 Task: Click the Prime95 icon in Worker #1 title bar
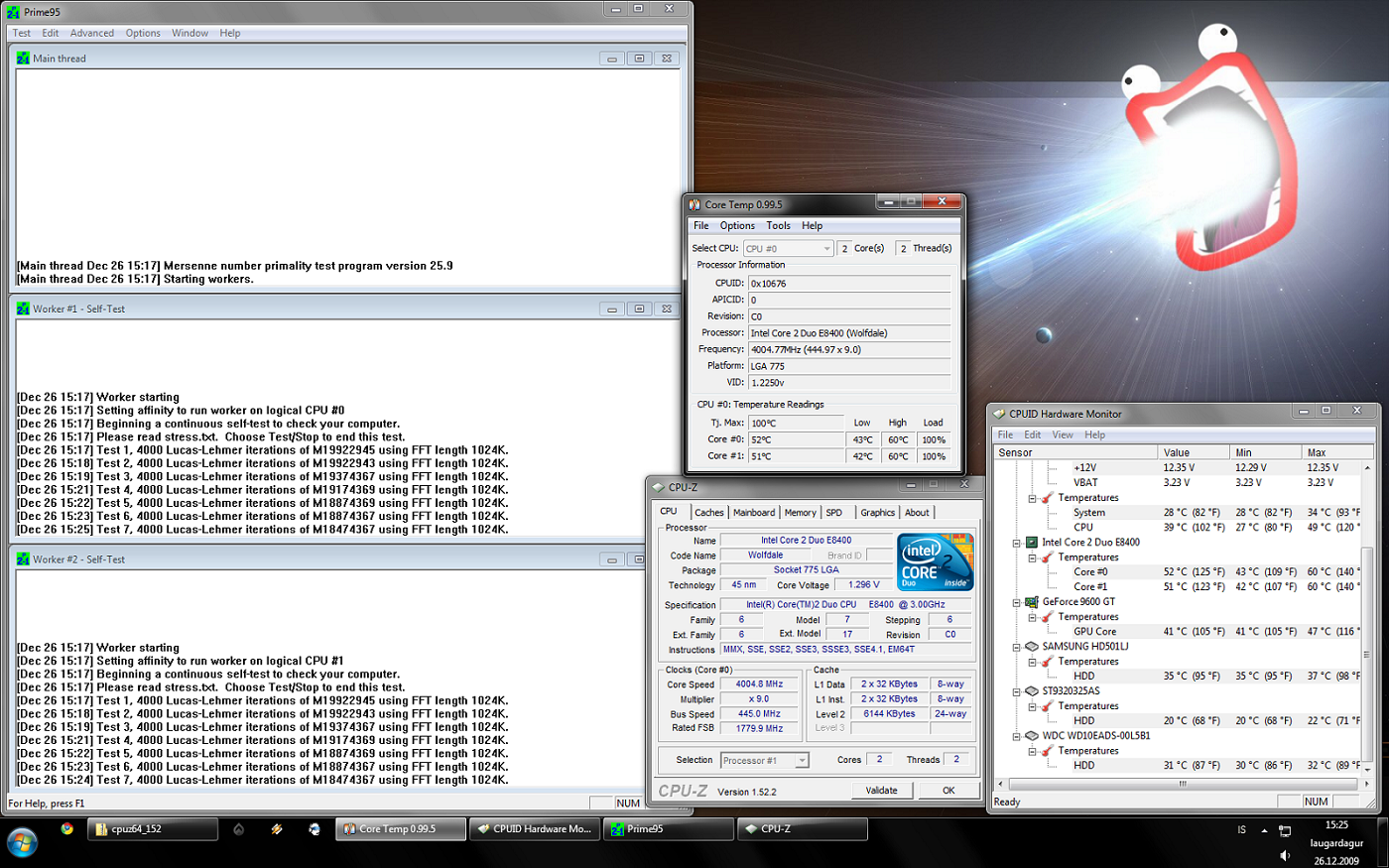[23, 309]
